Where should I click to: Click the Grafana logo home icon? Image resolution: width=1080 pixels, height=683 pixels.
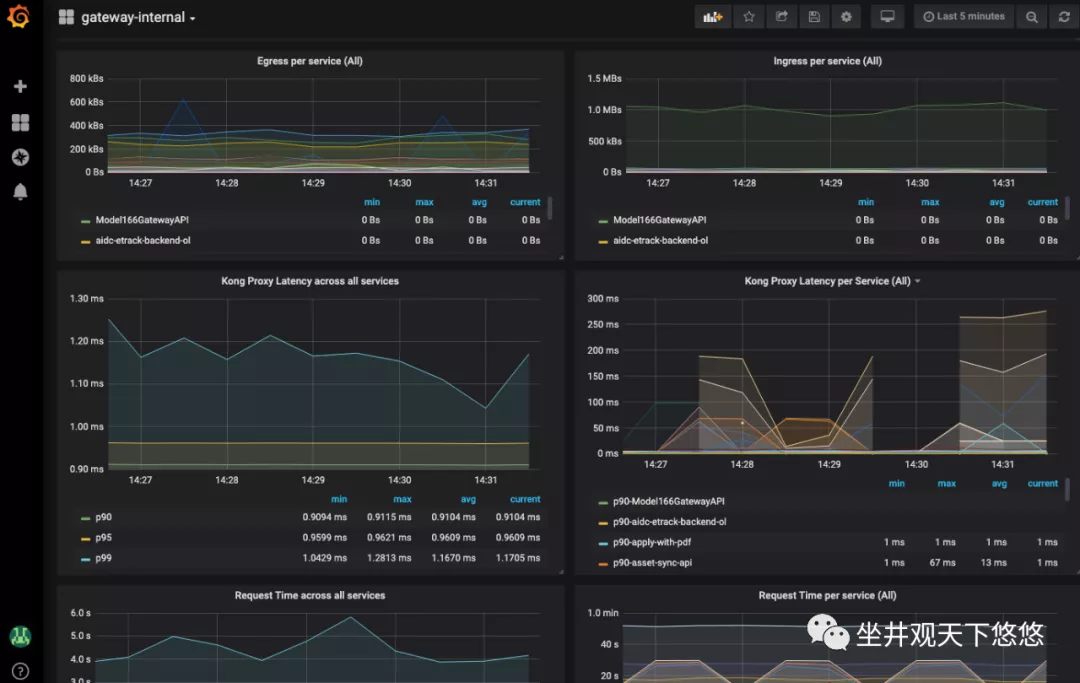19,18
